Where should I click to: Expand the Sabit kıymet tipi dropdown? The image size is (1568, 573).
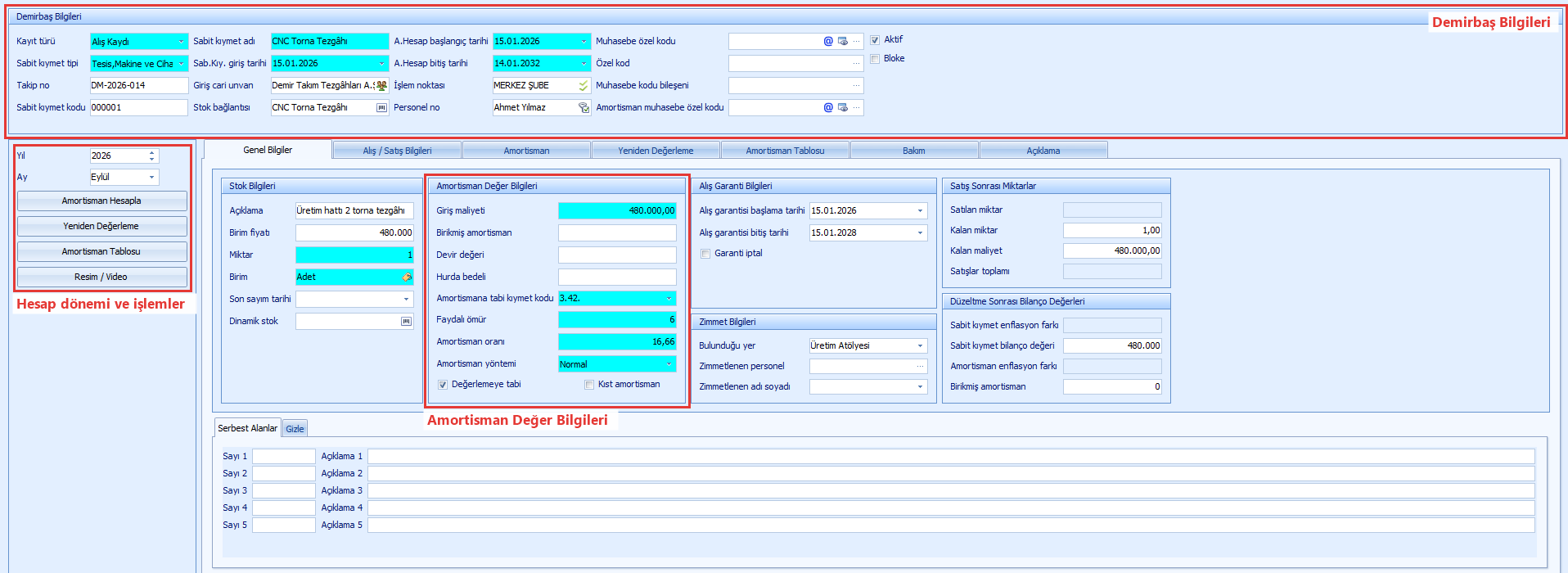coord(182,63)
